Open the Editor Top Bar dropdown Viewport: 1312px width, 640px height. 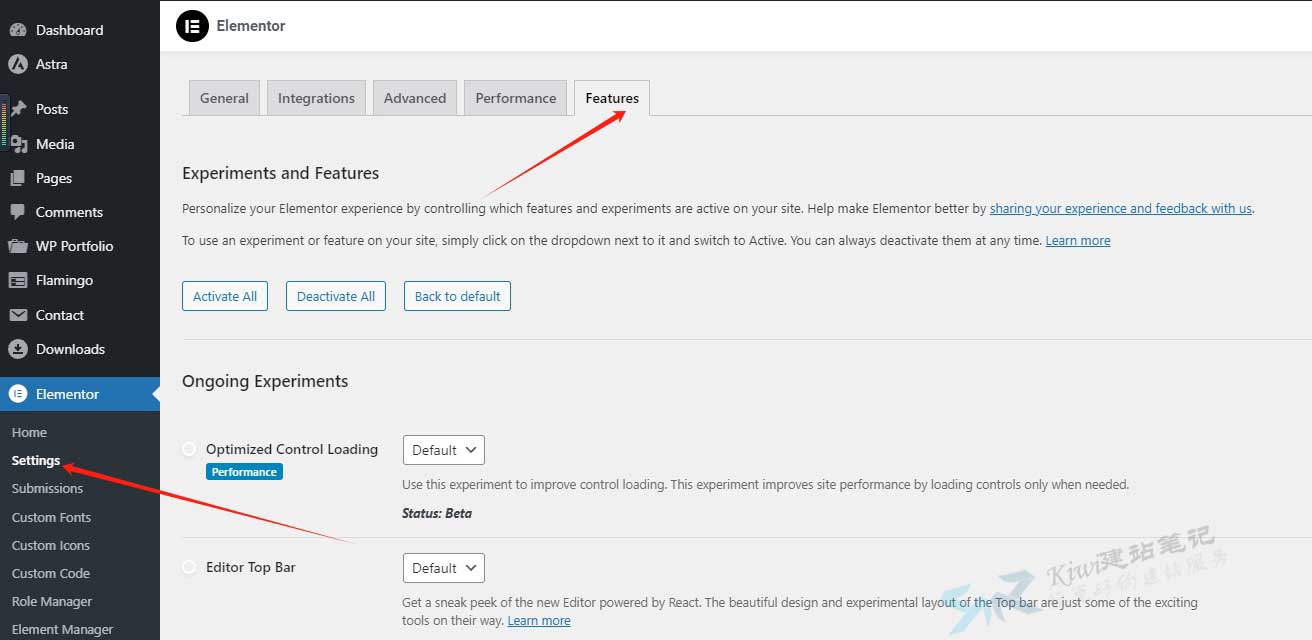coord(443,568)
